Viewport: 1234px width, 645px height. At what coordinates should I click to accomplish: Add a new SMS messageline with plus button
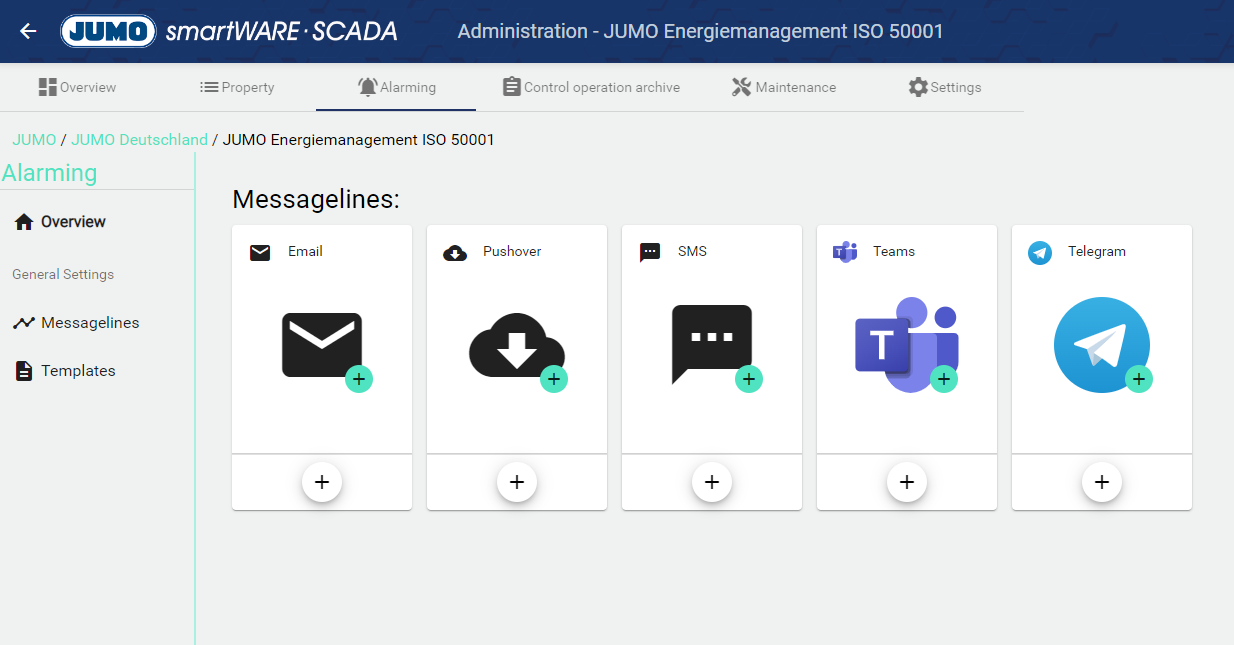click(x=712, y=482)
